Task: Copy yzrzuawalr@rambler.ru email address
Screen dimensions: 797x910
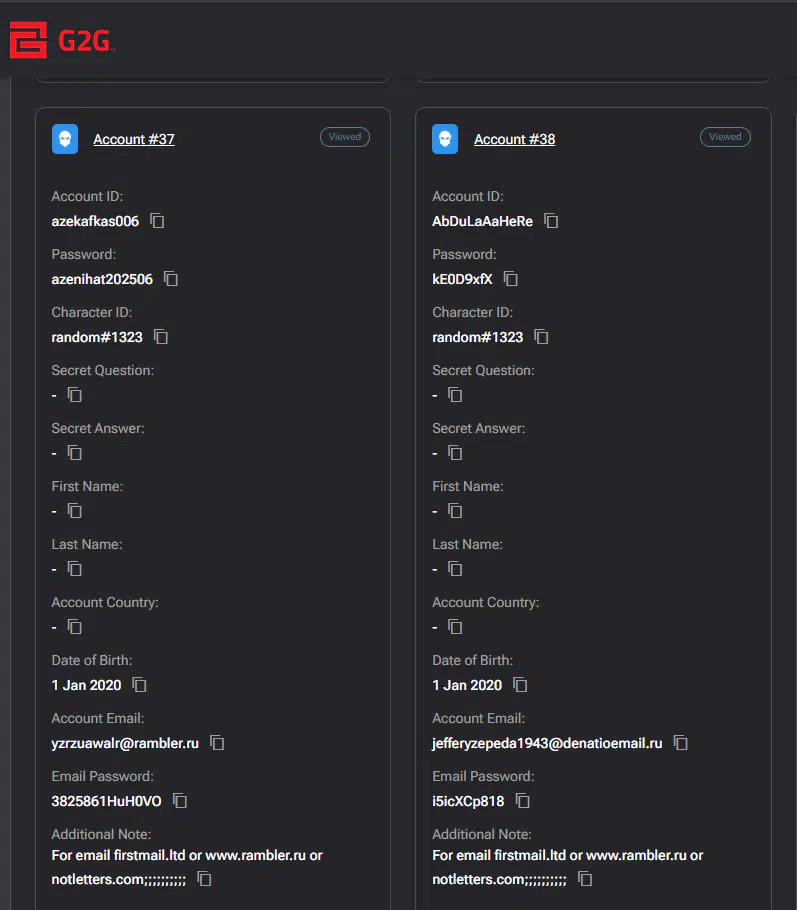Action: pos(217,743)
